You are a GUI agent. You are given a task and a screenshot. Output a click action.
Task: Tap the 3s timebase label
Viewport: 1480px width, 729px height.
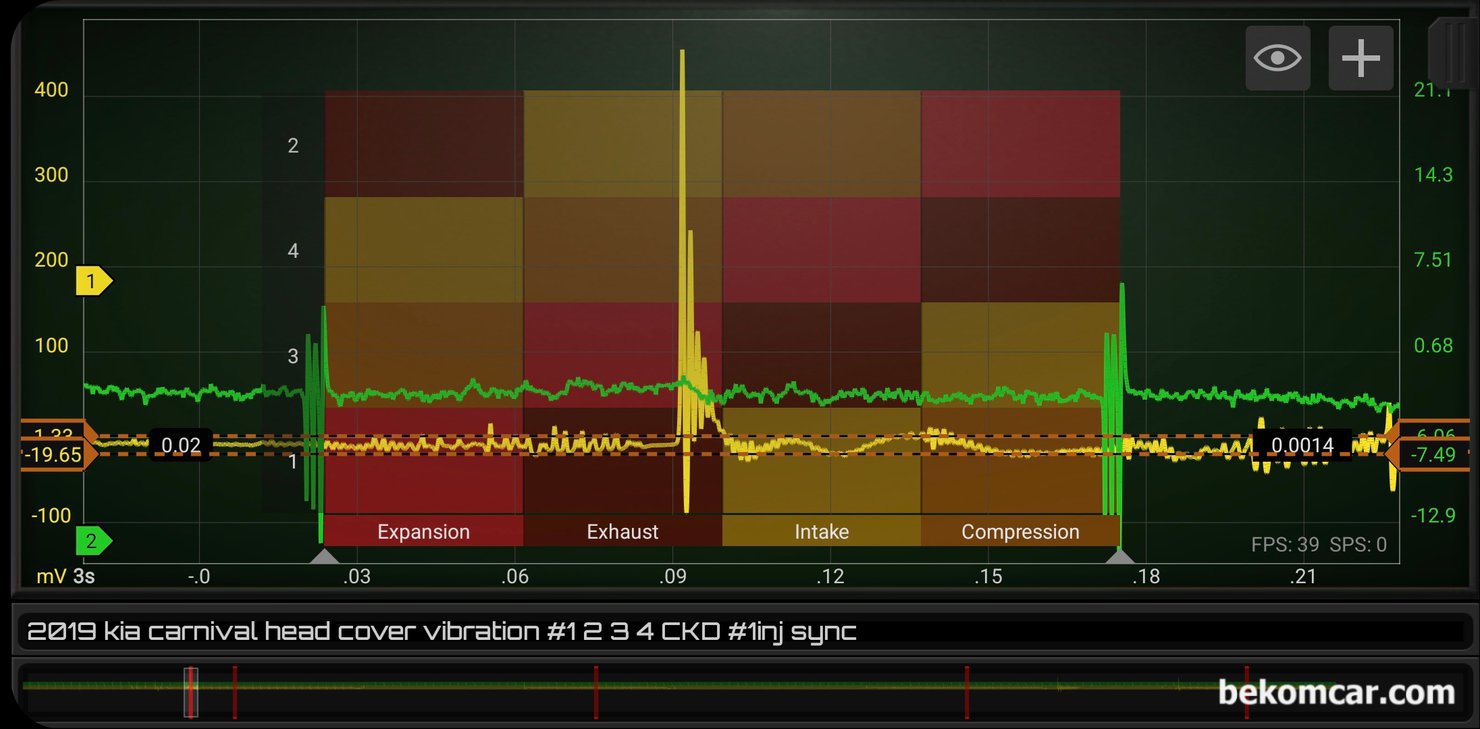(x=84, y=577)
